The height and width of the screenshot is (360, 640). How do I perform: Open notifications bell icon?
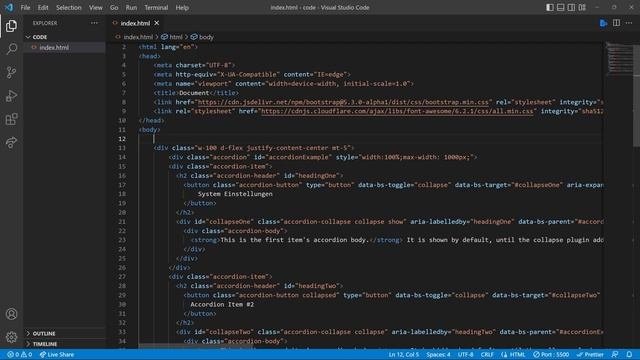(x=629, y=355)
